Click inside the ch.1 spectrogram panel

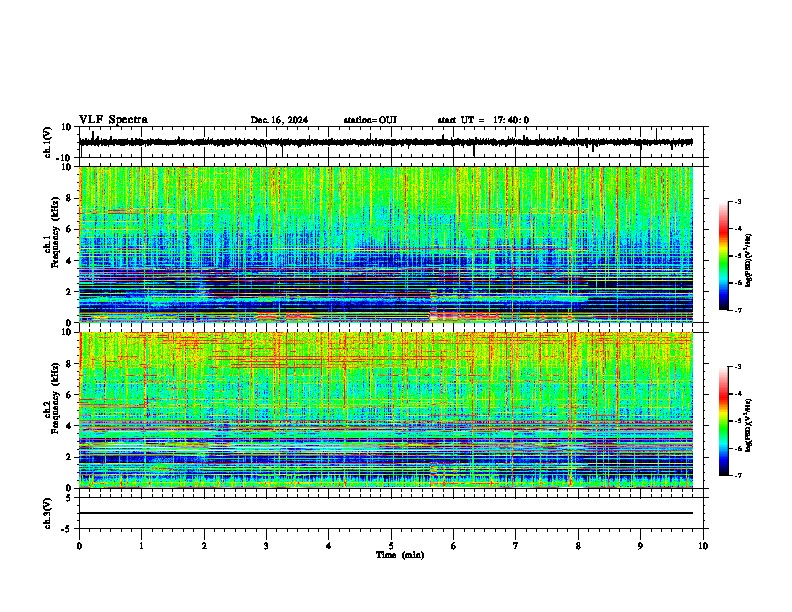coord(386,244)
